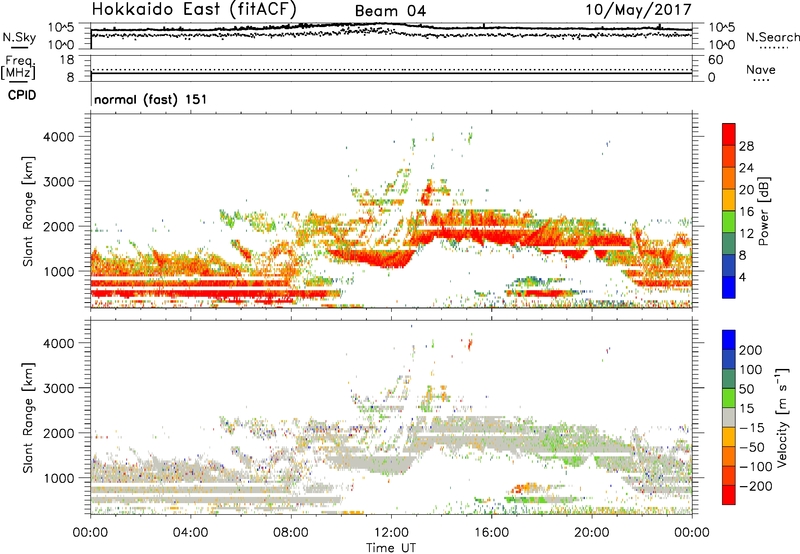Select the "normal (fast) 151" CPID text
The width and height of the screenshot is (800, 554).
pyautogui.click(x=151, y=99)
